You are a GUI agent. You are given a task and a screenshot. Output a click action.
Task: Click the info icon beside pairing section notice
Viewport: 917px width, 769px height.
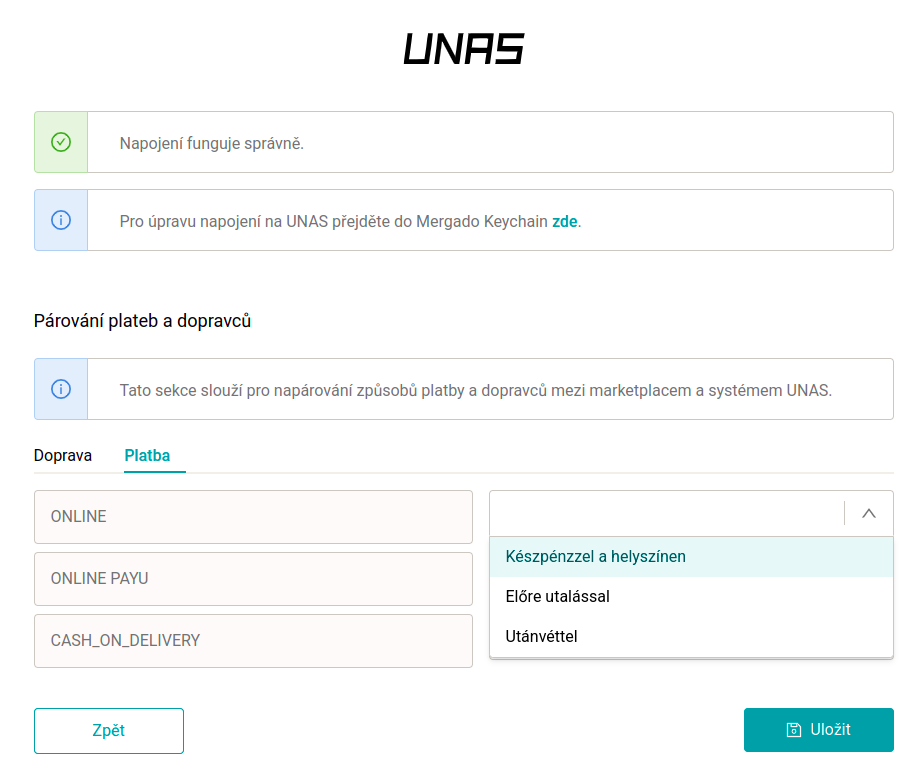pos(61,389)
